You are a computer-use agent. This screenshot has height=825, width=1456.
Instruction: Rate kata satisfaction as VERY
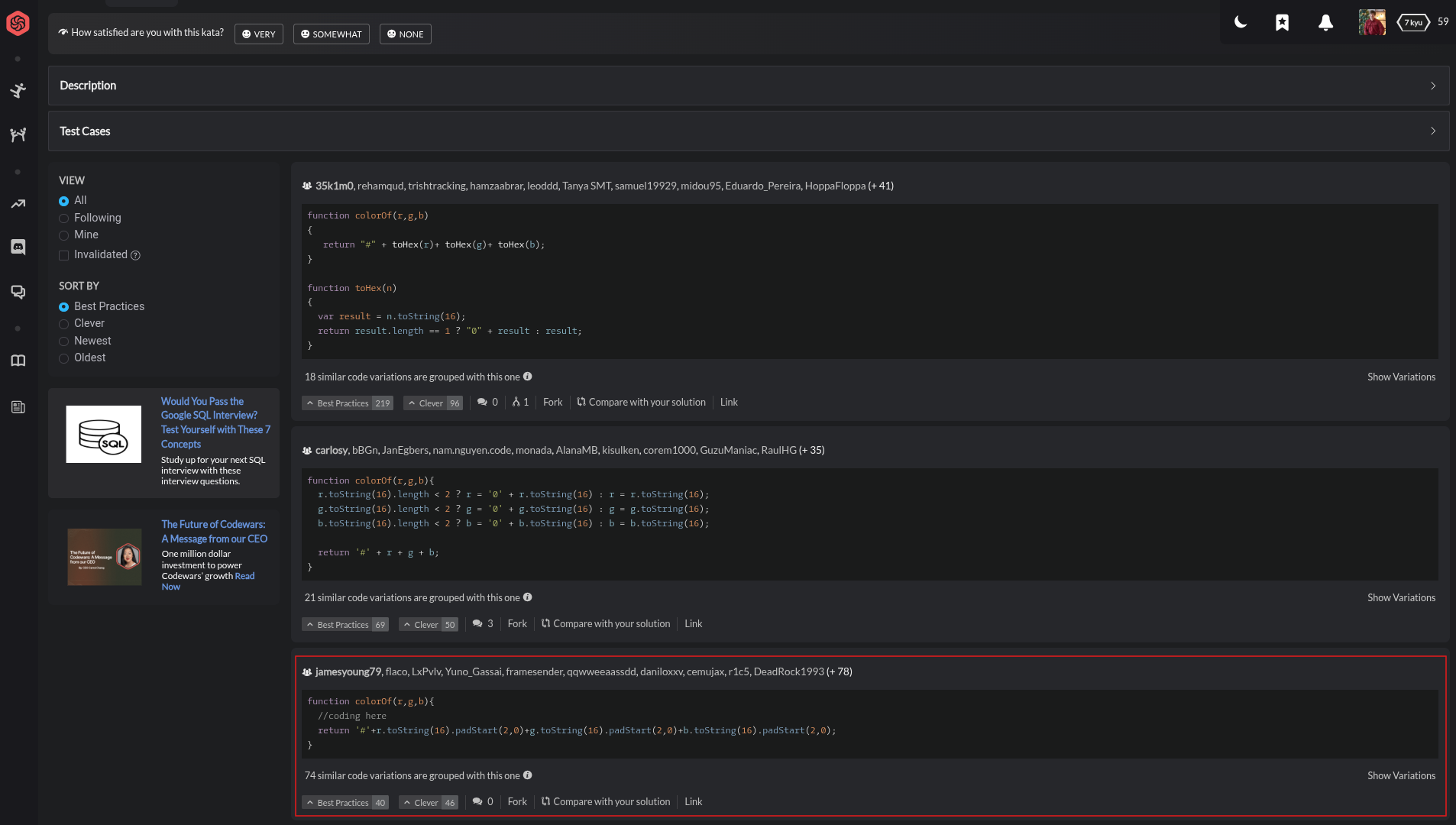pos(258,34)
